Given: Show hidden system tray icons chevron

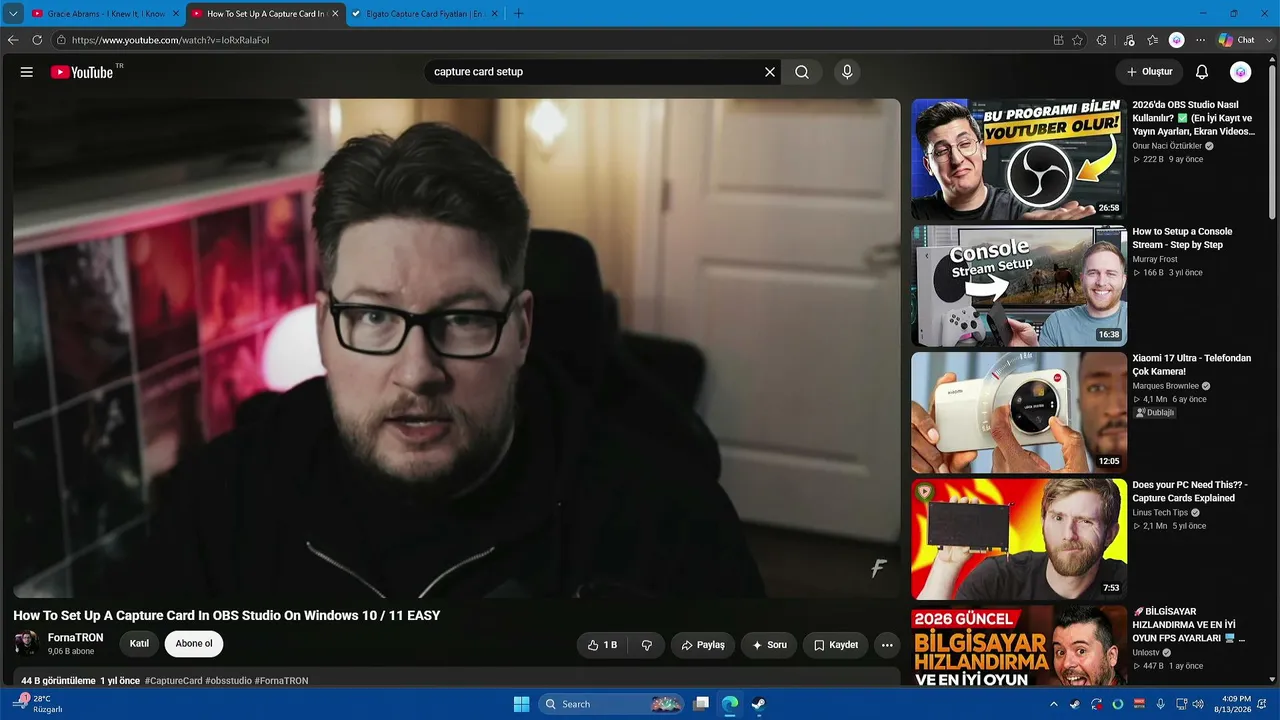Looking at the screenshot, I should coord(1053,704).
